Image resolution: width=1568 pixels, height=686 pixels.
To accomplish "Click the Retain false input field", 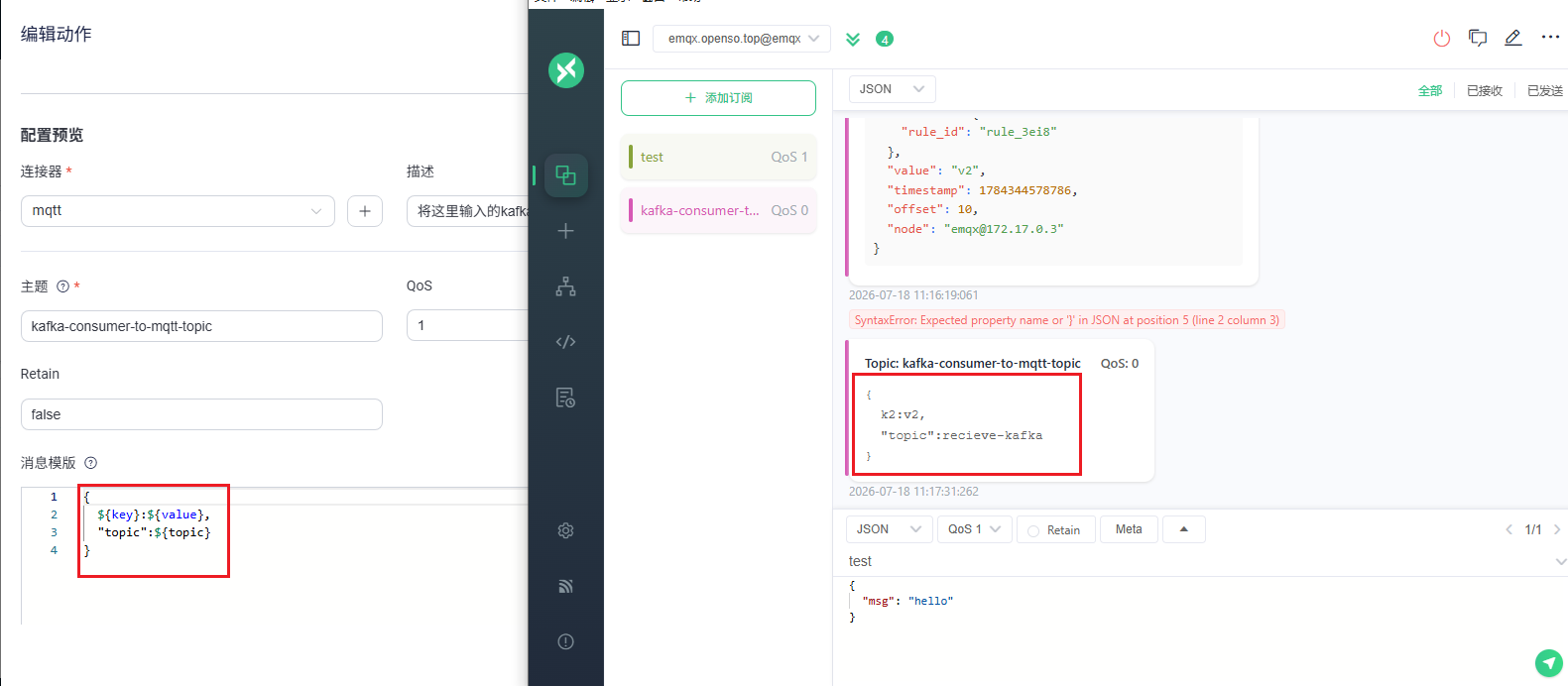I will 201,414.
